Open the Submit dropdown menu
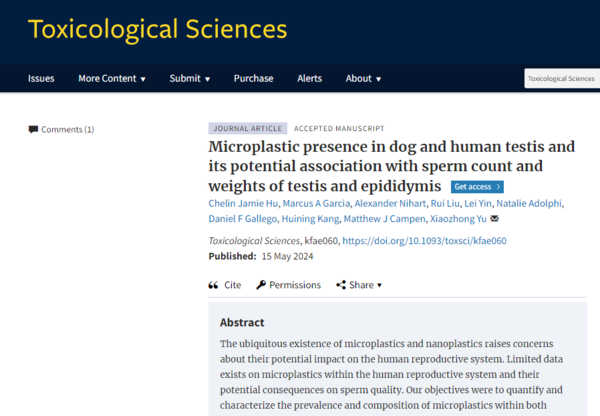 [190, 78]
